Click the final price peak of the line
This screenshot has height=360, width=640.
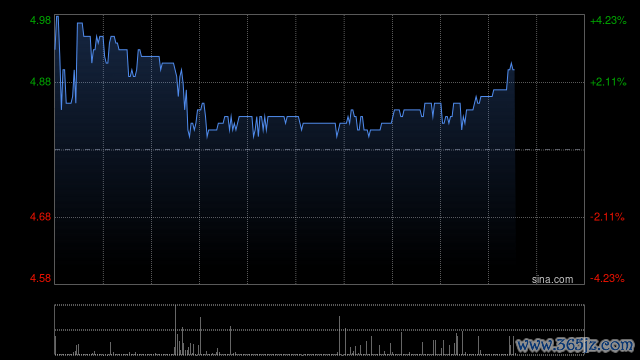[511, 64]
